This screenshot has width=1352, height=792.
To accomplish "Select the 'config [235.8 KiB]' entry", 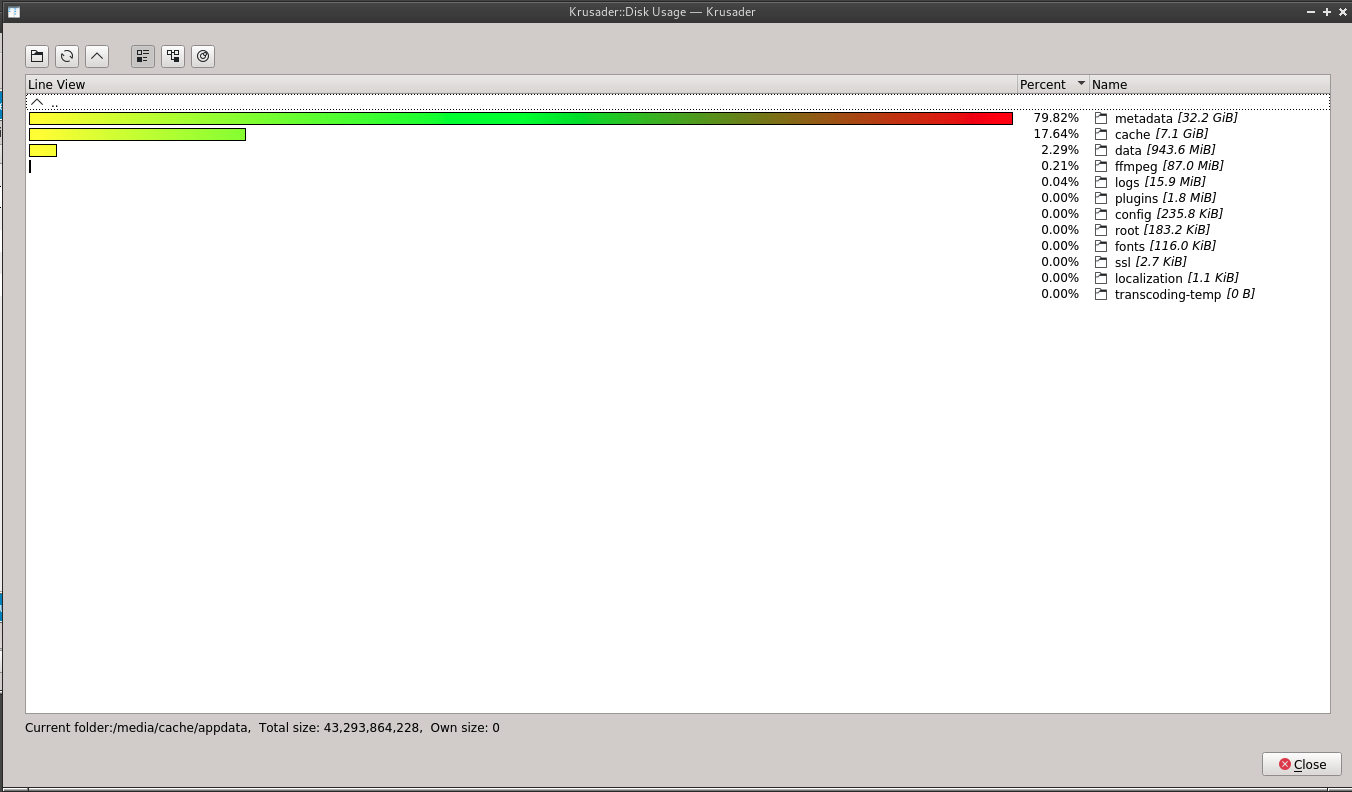I will coord(1168,214).
